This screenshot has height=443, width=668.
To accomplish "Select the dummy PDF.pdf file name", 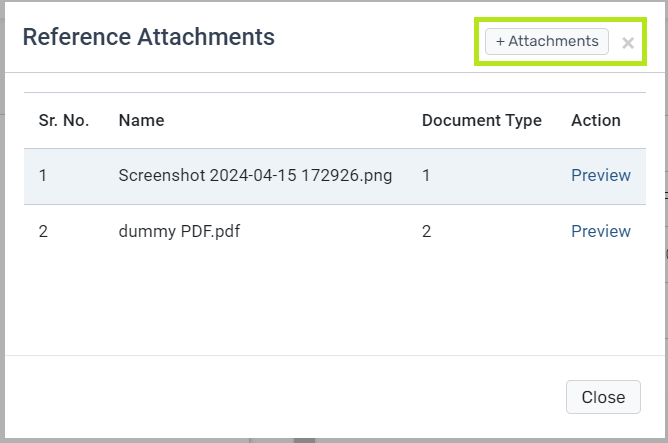I will (179, 231).
